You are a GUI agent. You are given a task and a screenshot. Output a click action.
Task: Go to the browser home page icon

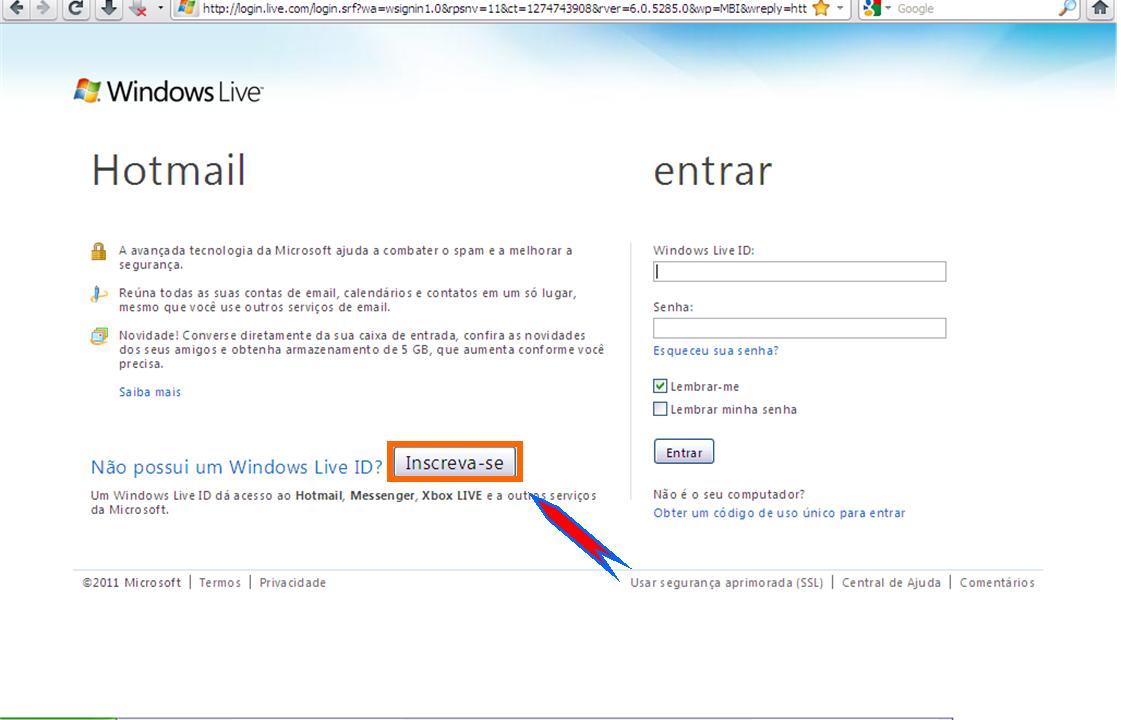[1100, 9]
